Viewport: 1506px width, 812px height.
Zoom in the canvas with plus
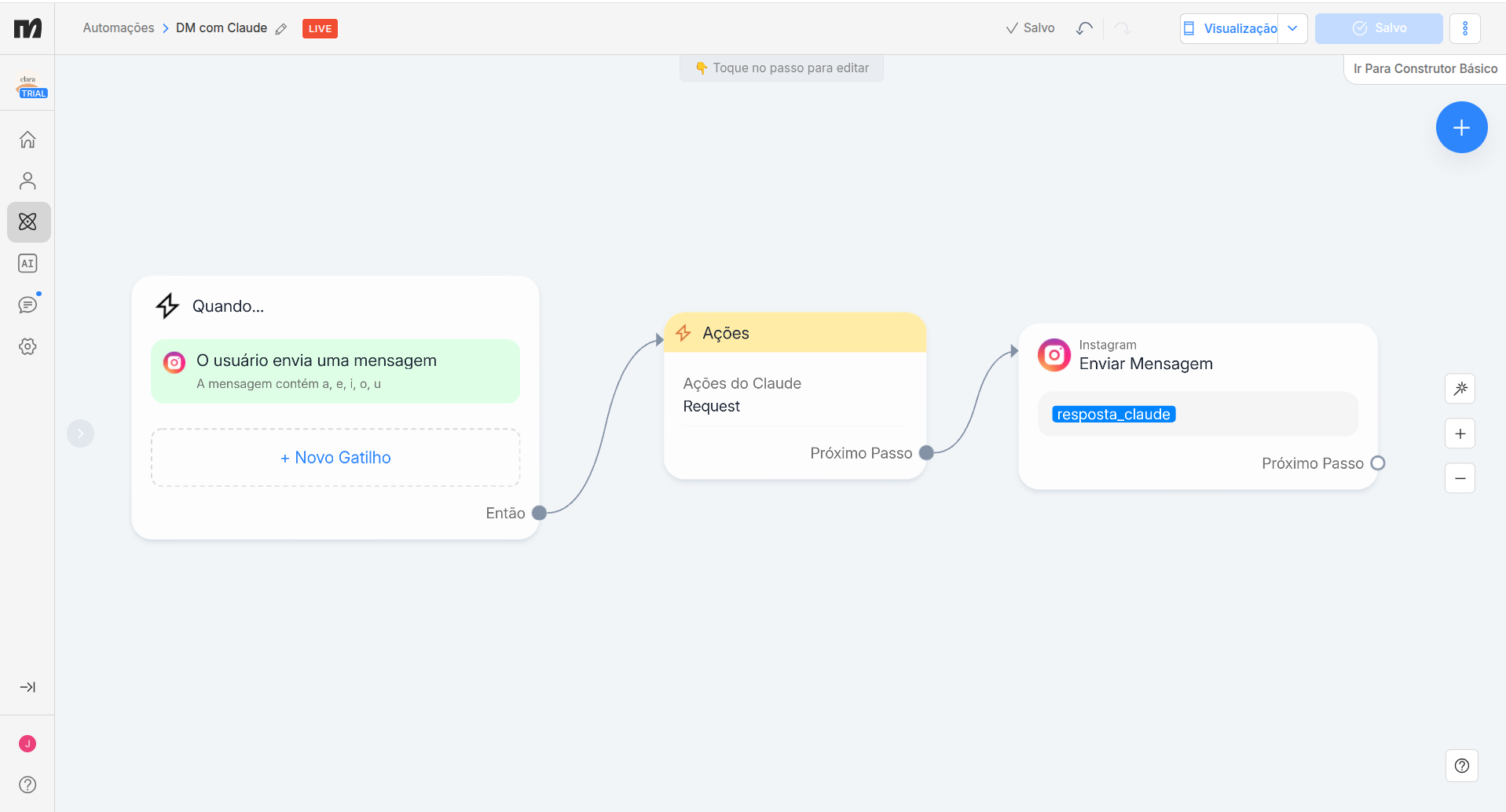point(1460,433)
